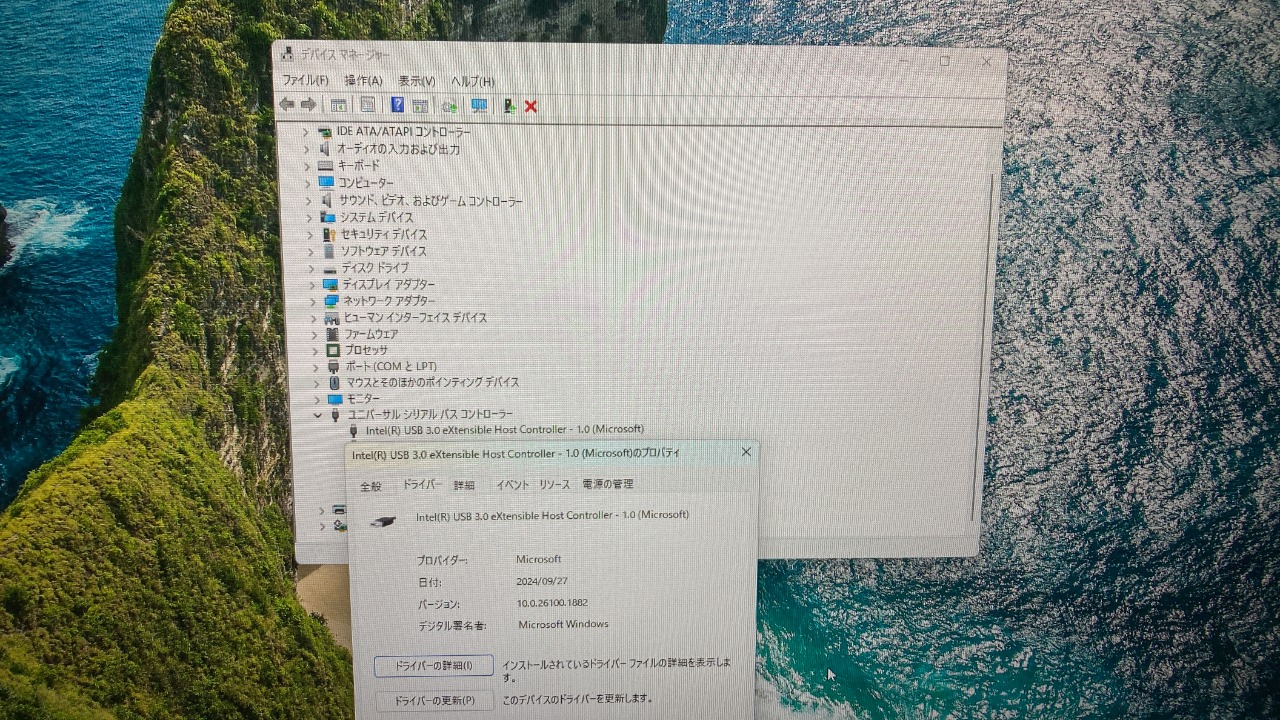This screenshot has height=720, width=1280.
Task: Click the Properties dialog title text
Action: (516, 453)
